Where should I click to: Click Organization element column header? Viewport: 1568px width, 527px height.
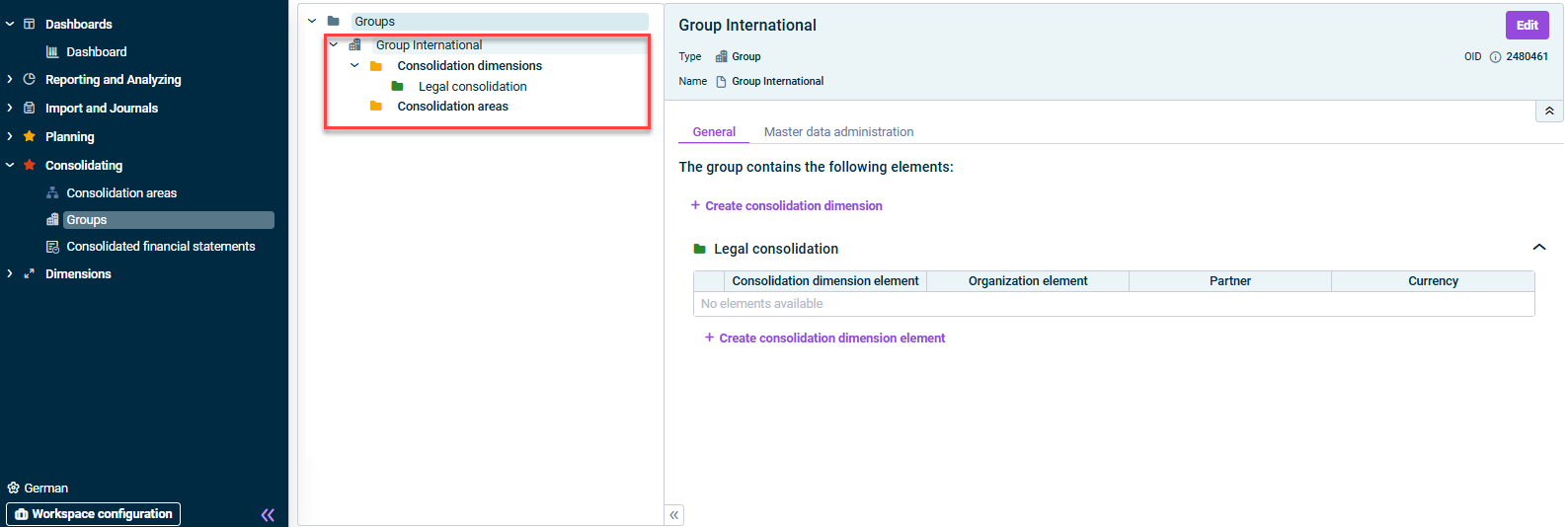(1028, 281)
